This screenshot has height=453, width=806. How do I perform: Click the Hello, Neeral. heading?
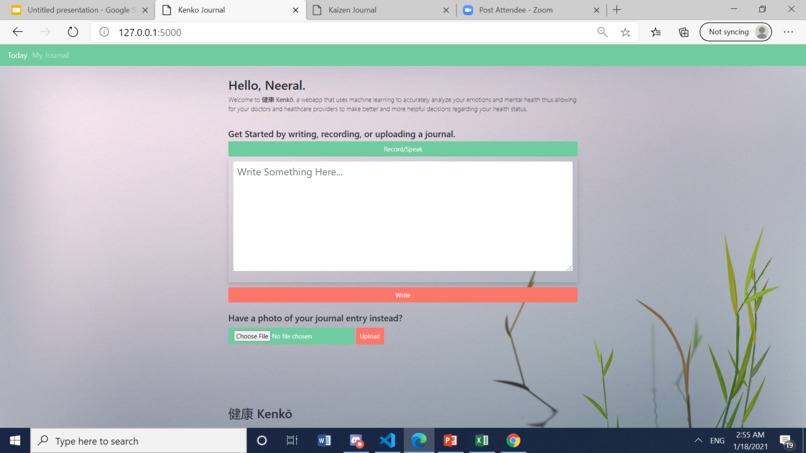tap(267, 85)
